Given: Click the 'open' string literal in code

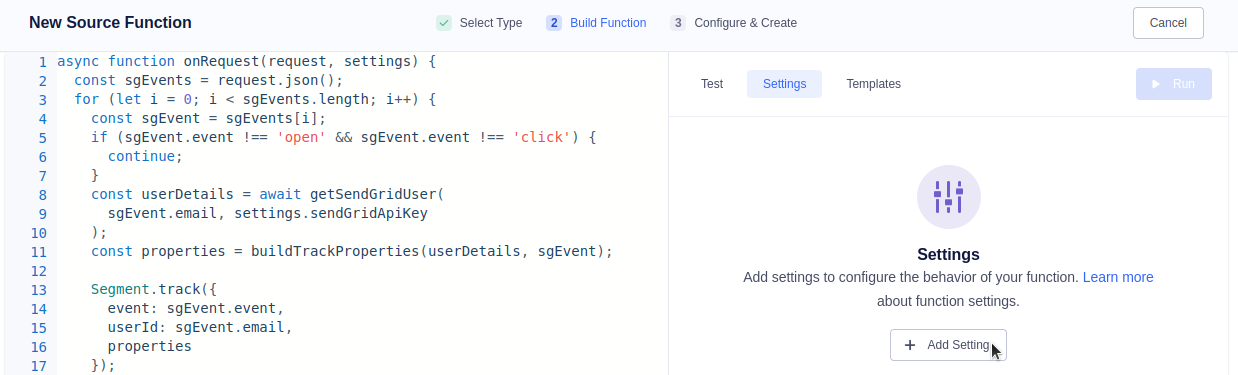Looking at the screenshot, I should (302, 137).
